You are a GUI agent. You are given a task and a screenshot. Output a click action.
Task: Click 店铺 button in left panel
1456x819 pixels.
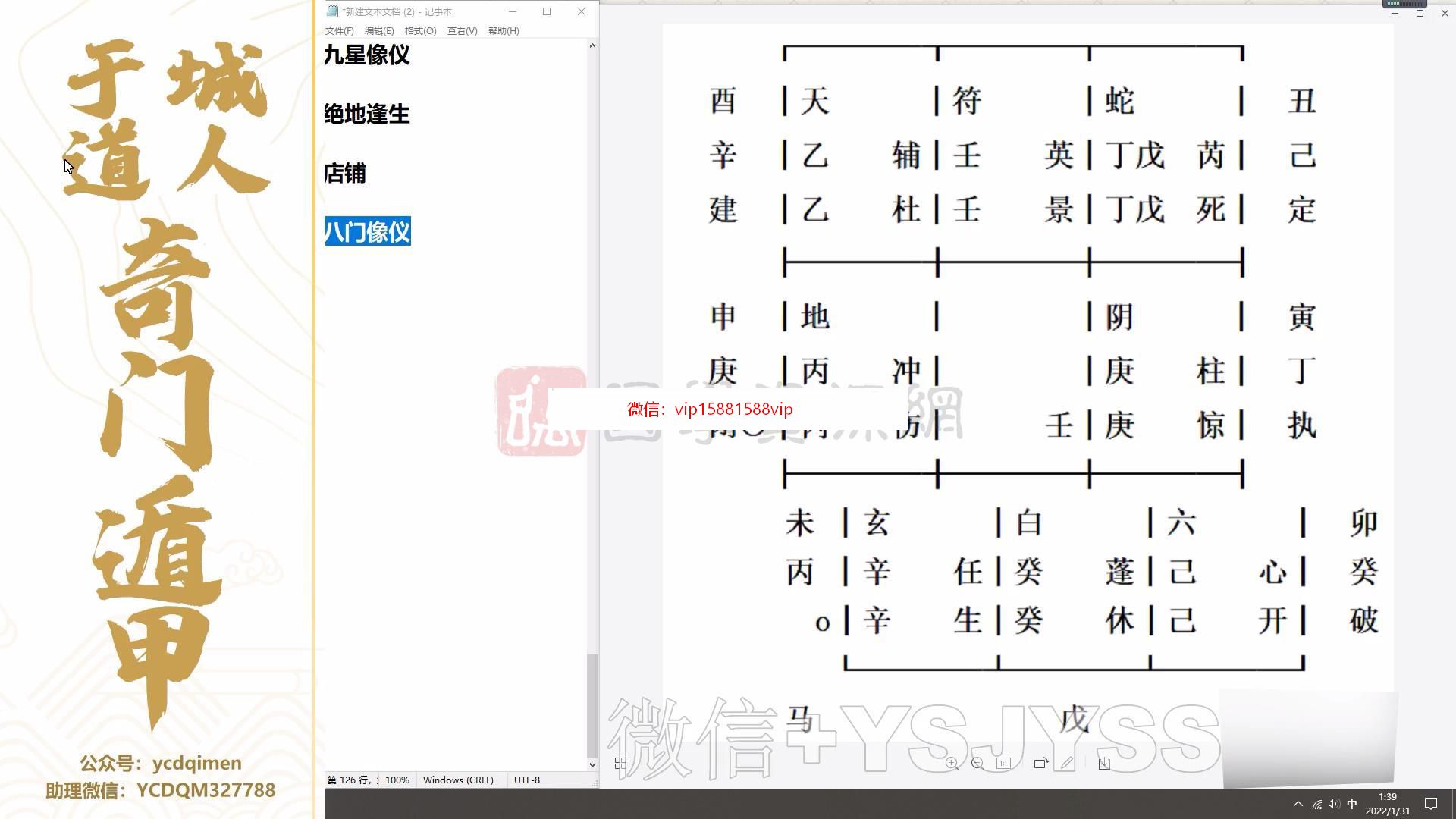click(345, 172)
